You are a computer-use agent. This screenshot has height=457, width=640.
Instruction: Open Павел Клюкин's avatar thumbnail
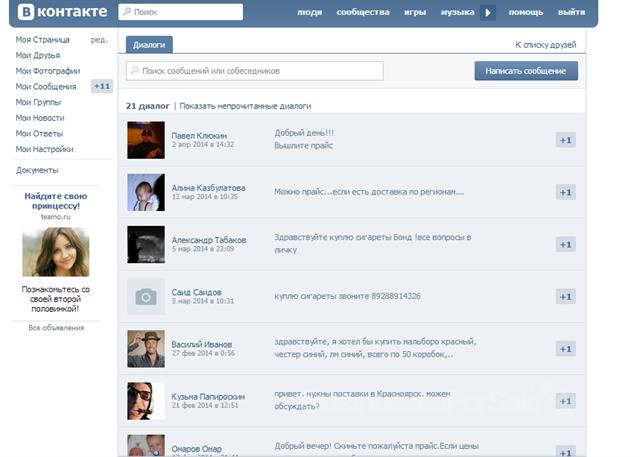click(146, 140)
